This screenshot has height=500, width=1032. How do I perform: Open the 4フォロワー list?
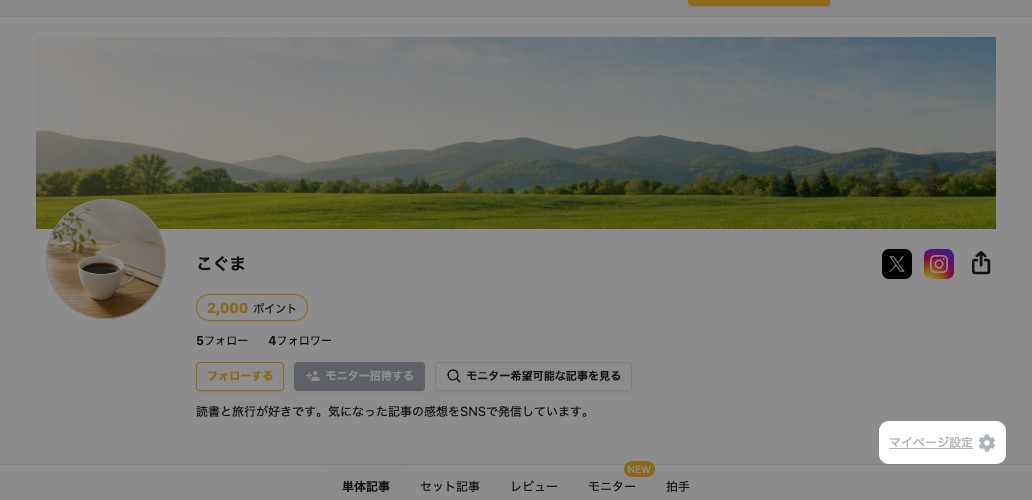[x=300, y=341]
